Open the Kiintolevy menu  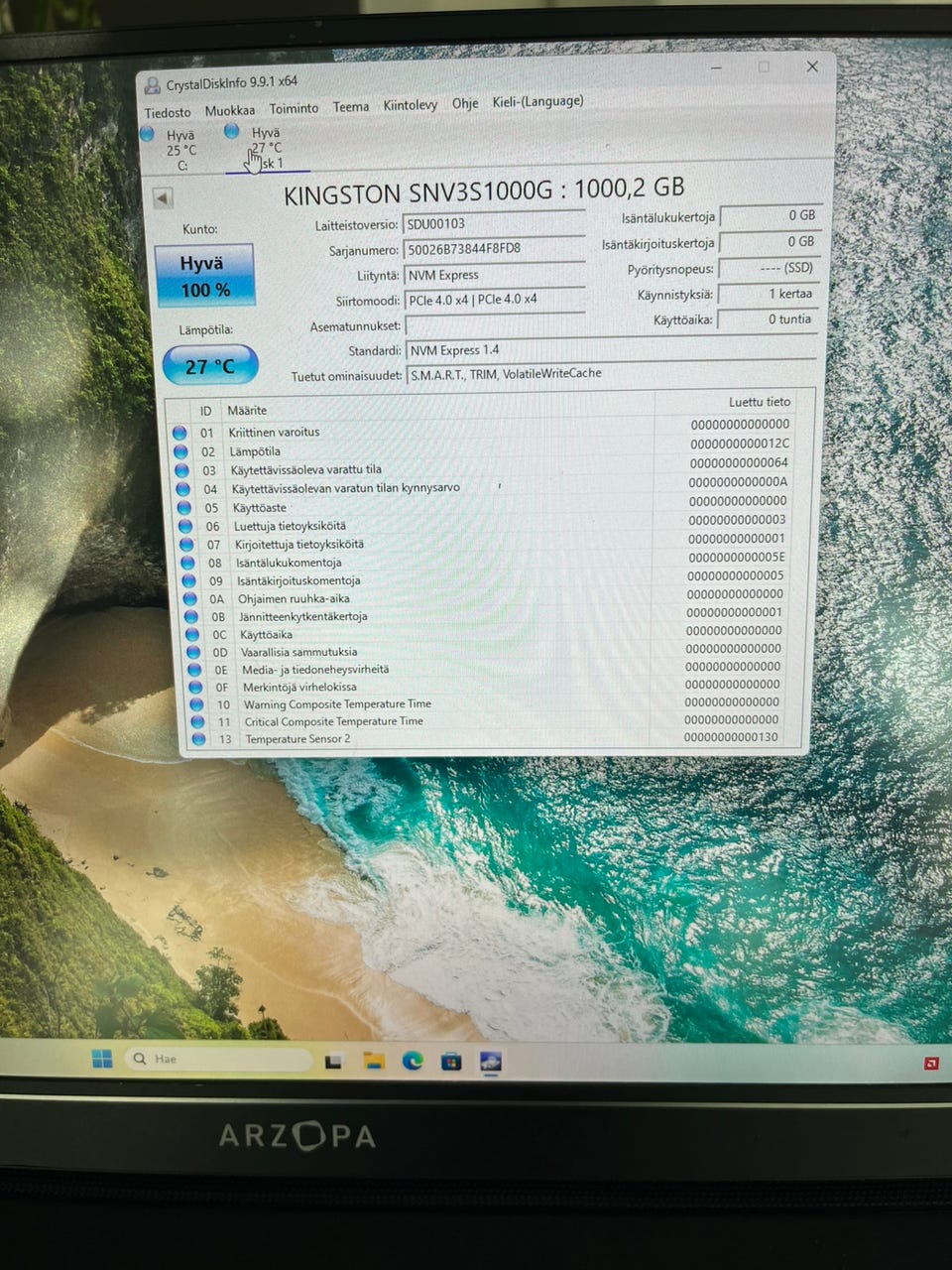(411, 105)
